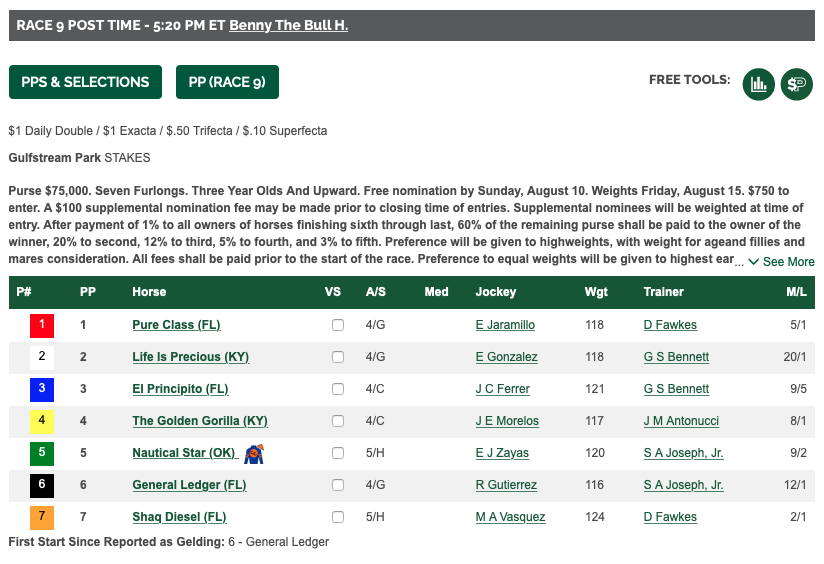
Task: Click the black number 6 saddle cloth
Action: [x=42, y=486]
